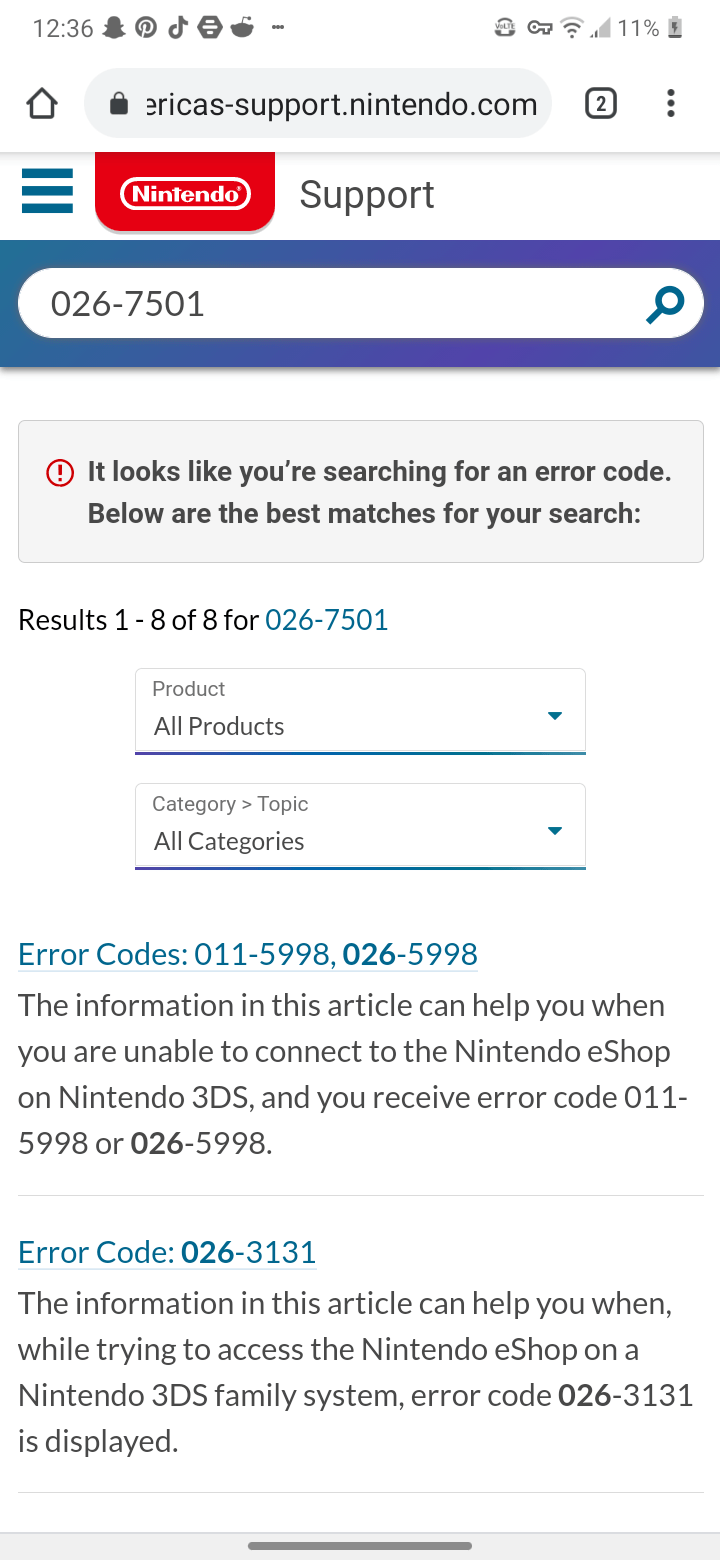Open the browser tab switcher showing 2 tabs
The height and width of the screenshot is (1560, 720).
coord(601,103)
